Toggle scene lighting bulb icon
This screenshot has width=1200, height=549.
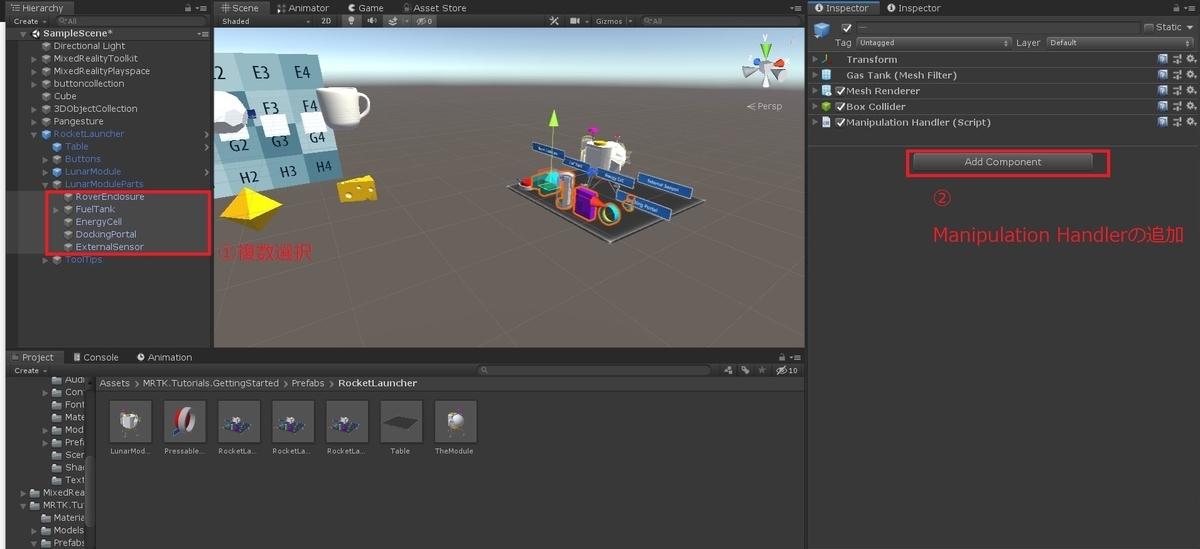tap(352, 20)
